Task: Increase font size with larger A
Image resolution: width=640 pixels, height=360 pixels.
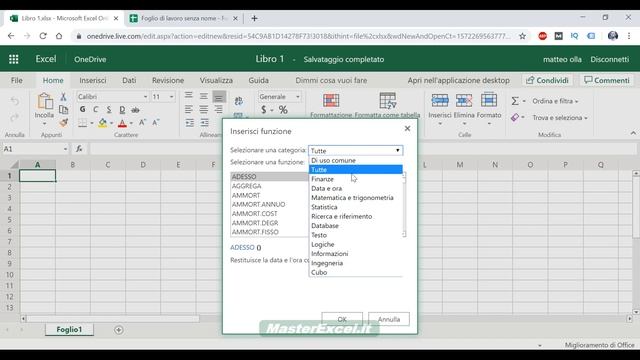Action: pyautogui.click(x=142, y=122)
